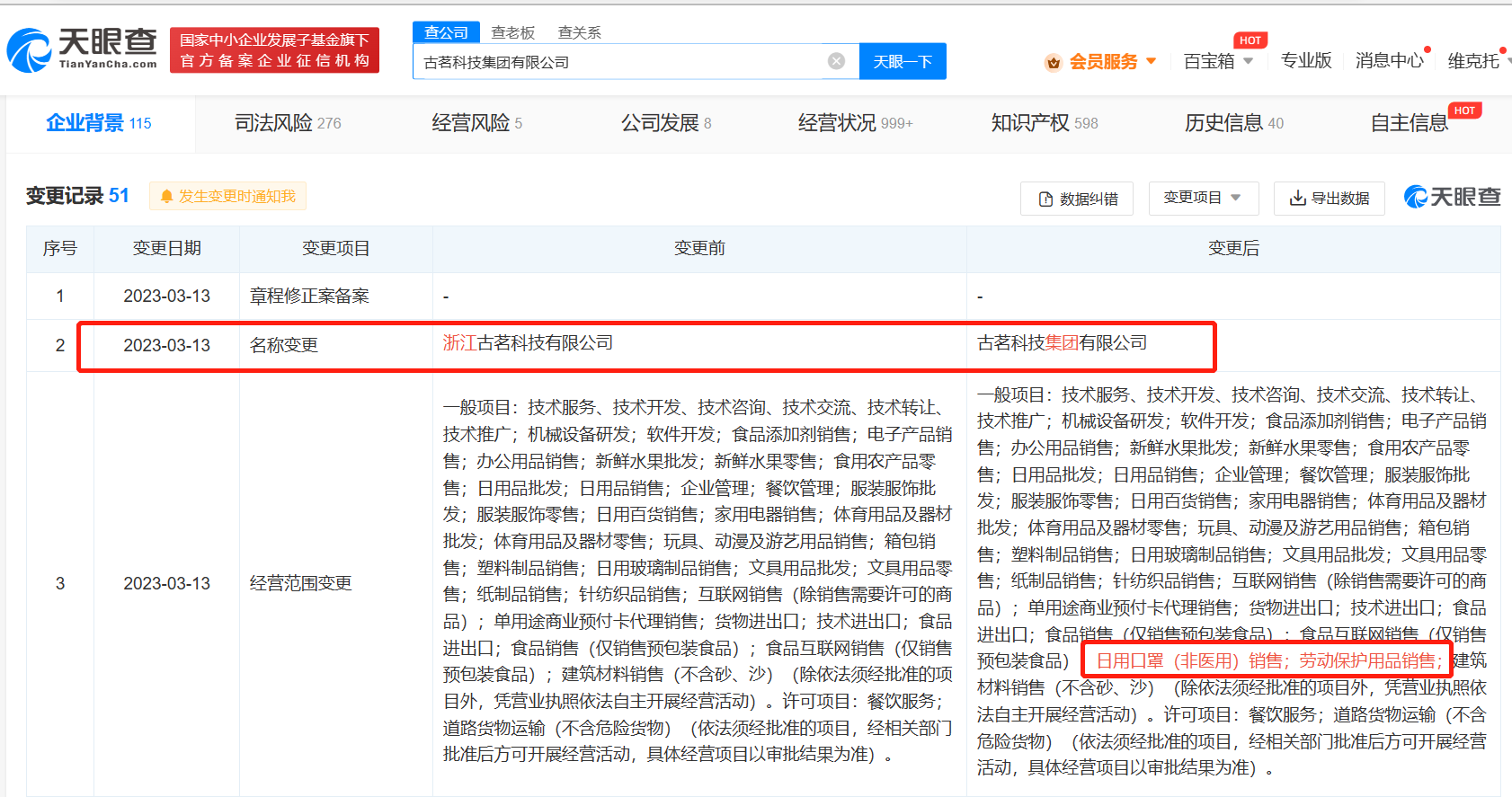Open the 知识产权 tab
Image resolution: width=1512 pixels, height=797 pixels.
[x=1045, y=123]
